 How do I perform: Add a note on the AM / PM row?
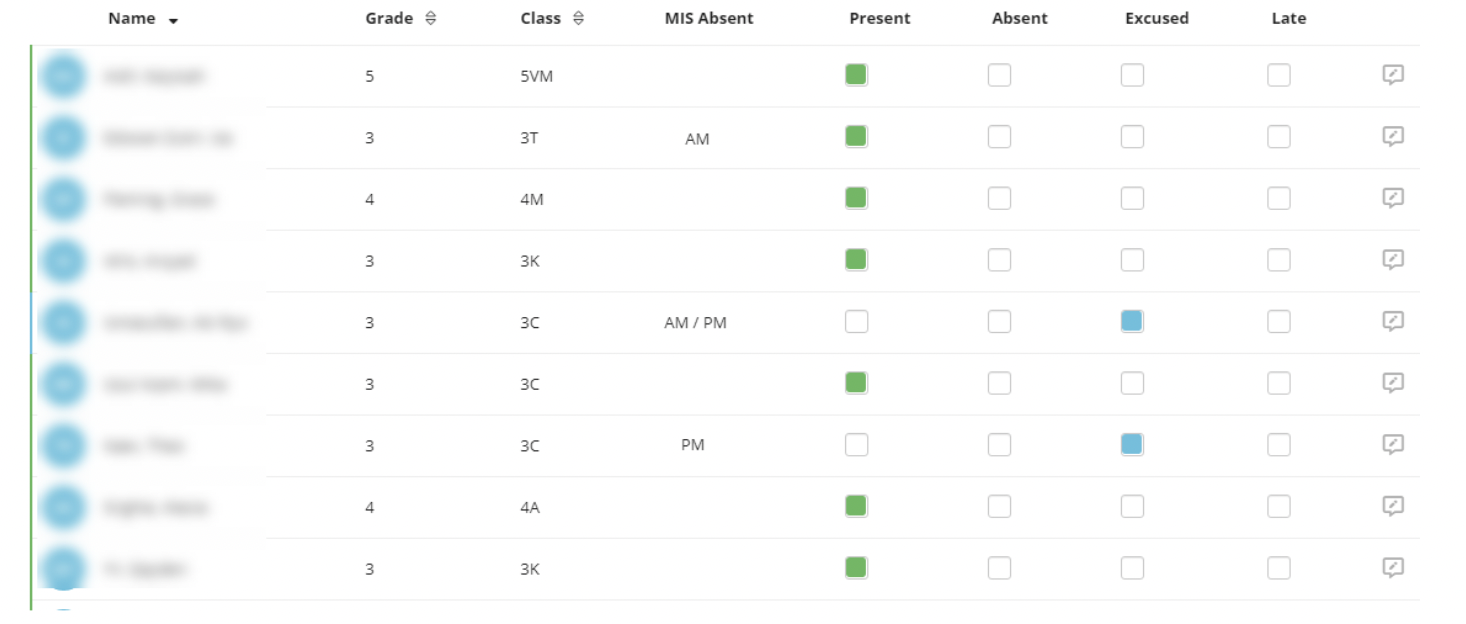coord(1393,322)
